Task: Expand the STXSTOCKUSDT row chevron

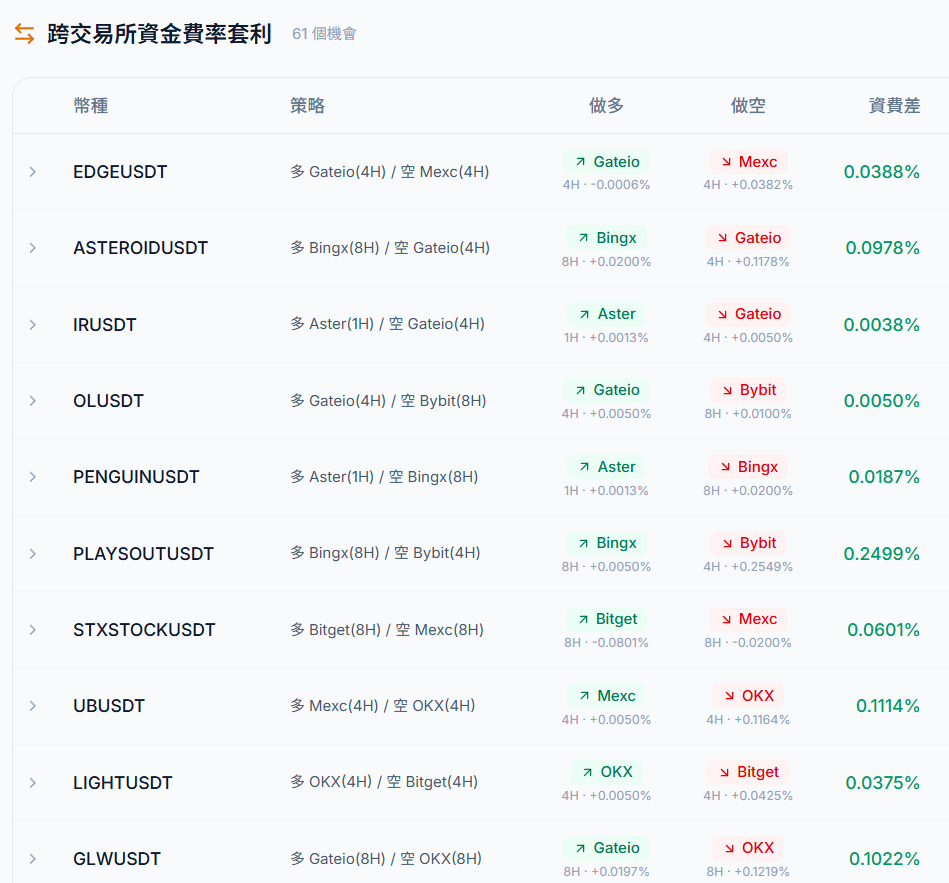Action: coord(33,630)
